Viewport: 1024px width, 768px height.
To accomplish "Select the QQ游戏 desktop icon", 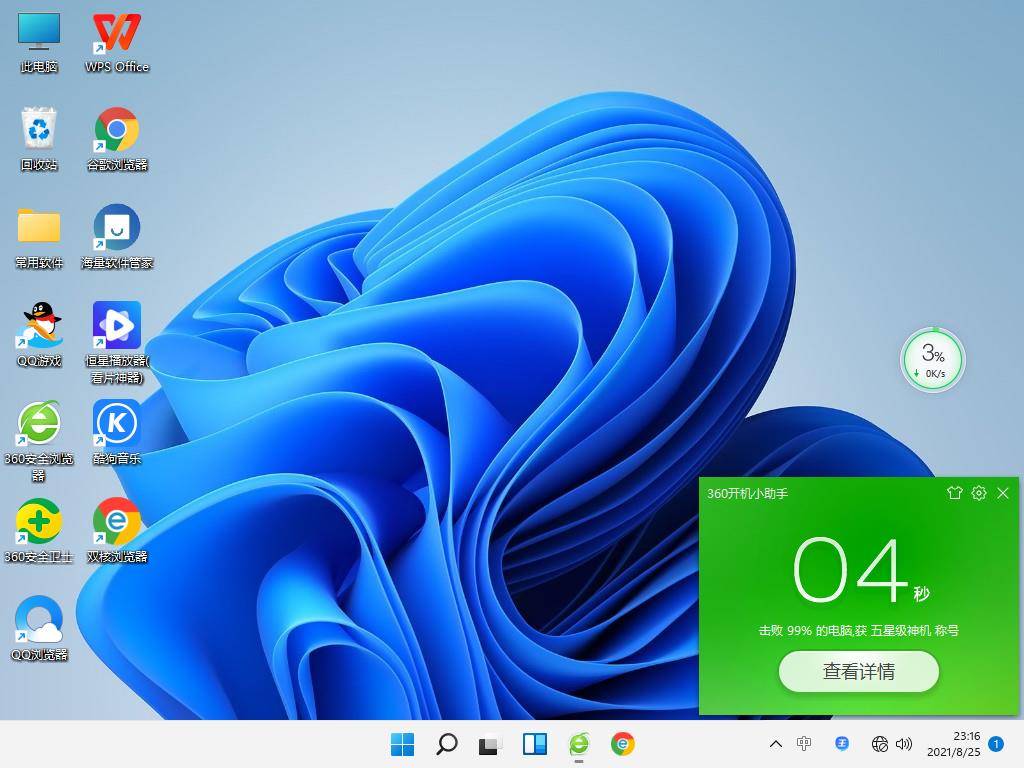I will (x=39, y=327).
